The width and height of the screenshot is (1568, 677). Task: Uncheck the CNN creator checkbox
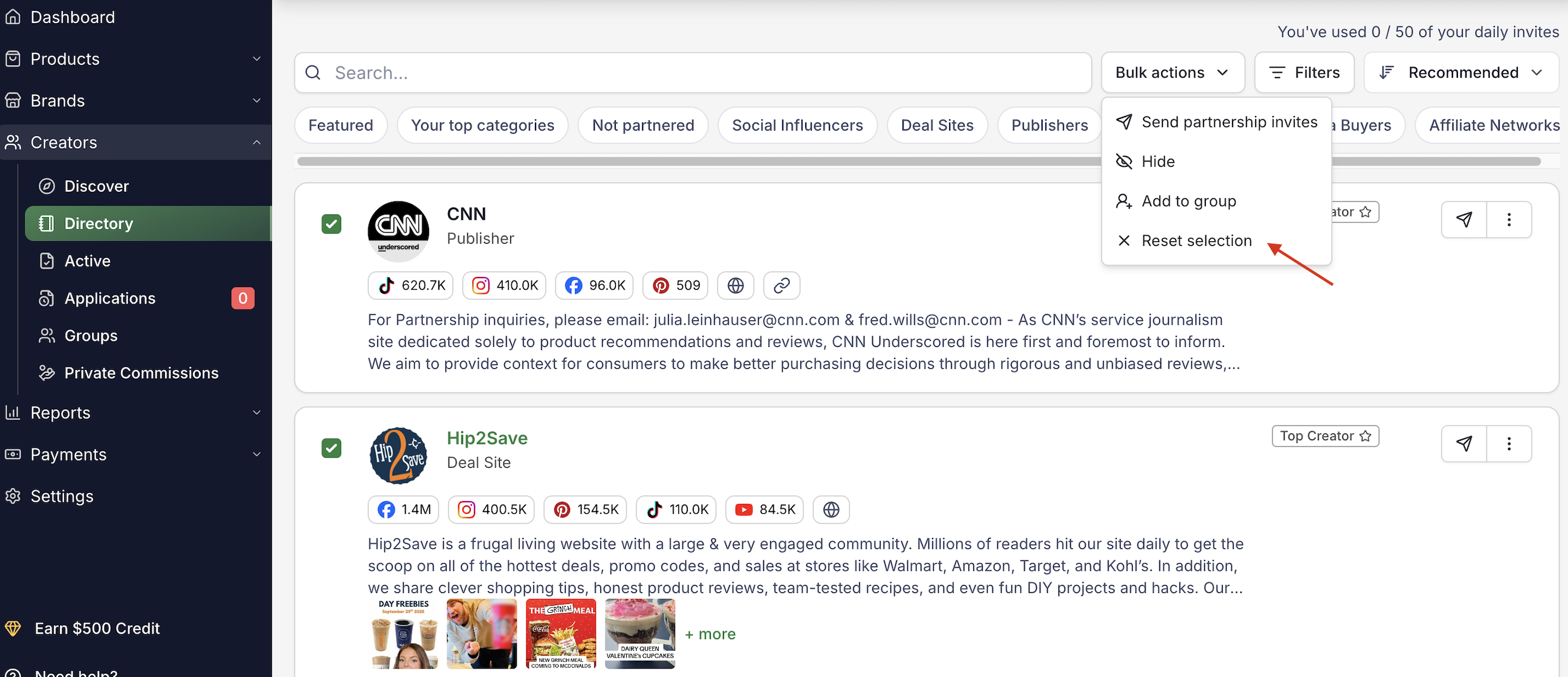coord(331,224)
